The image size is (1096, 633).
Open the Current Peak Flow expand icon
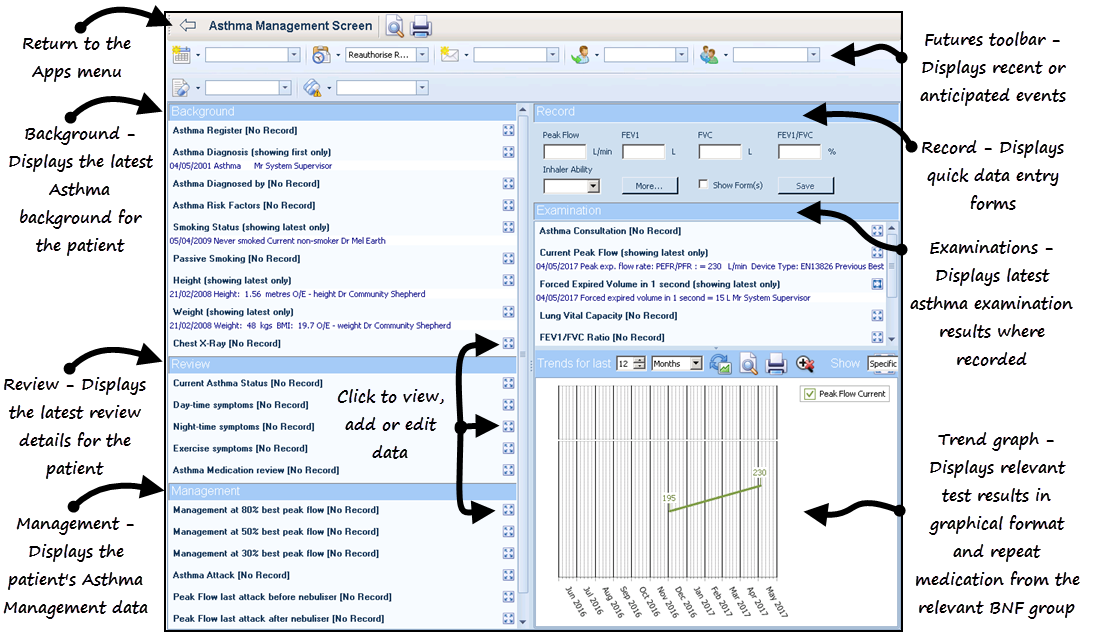point(877,253)
